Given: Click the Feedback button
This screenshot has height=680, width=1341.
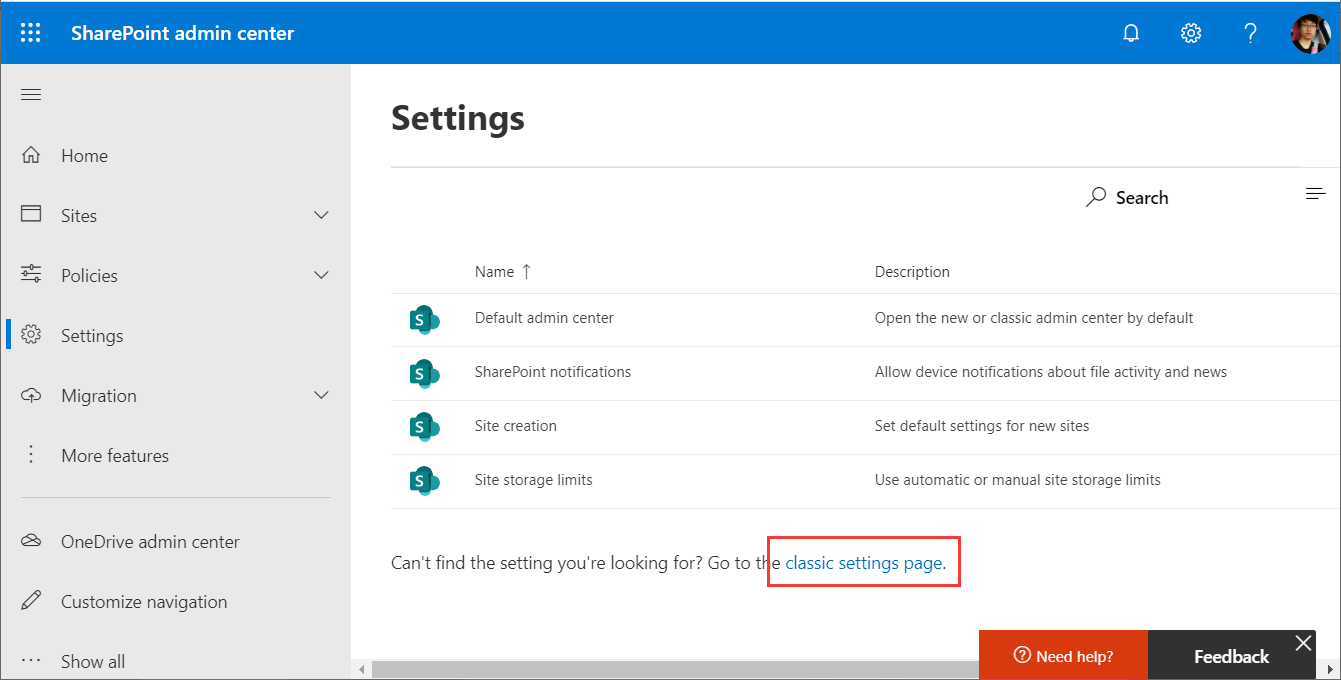Looking at the screenshot, I should (1230, 656).
